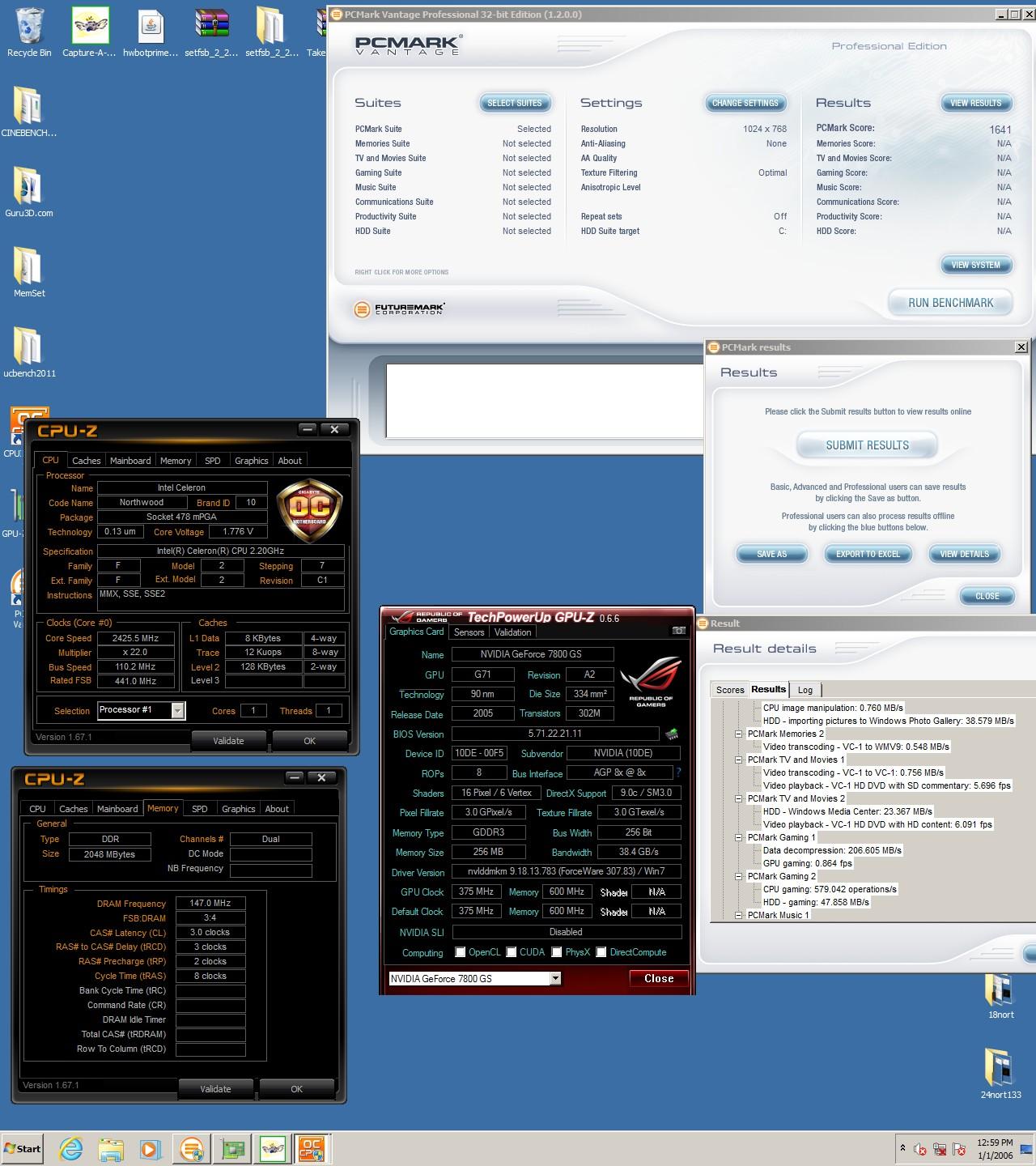Image resolution: width=1036 pixels, height=1166 pixels.
Task: Open Windows Explorer from the taskbar
Action: (x=111, y=1148)
